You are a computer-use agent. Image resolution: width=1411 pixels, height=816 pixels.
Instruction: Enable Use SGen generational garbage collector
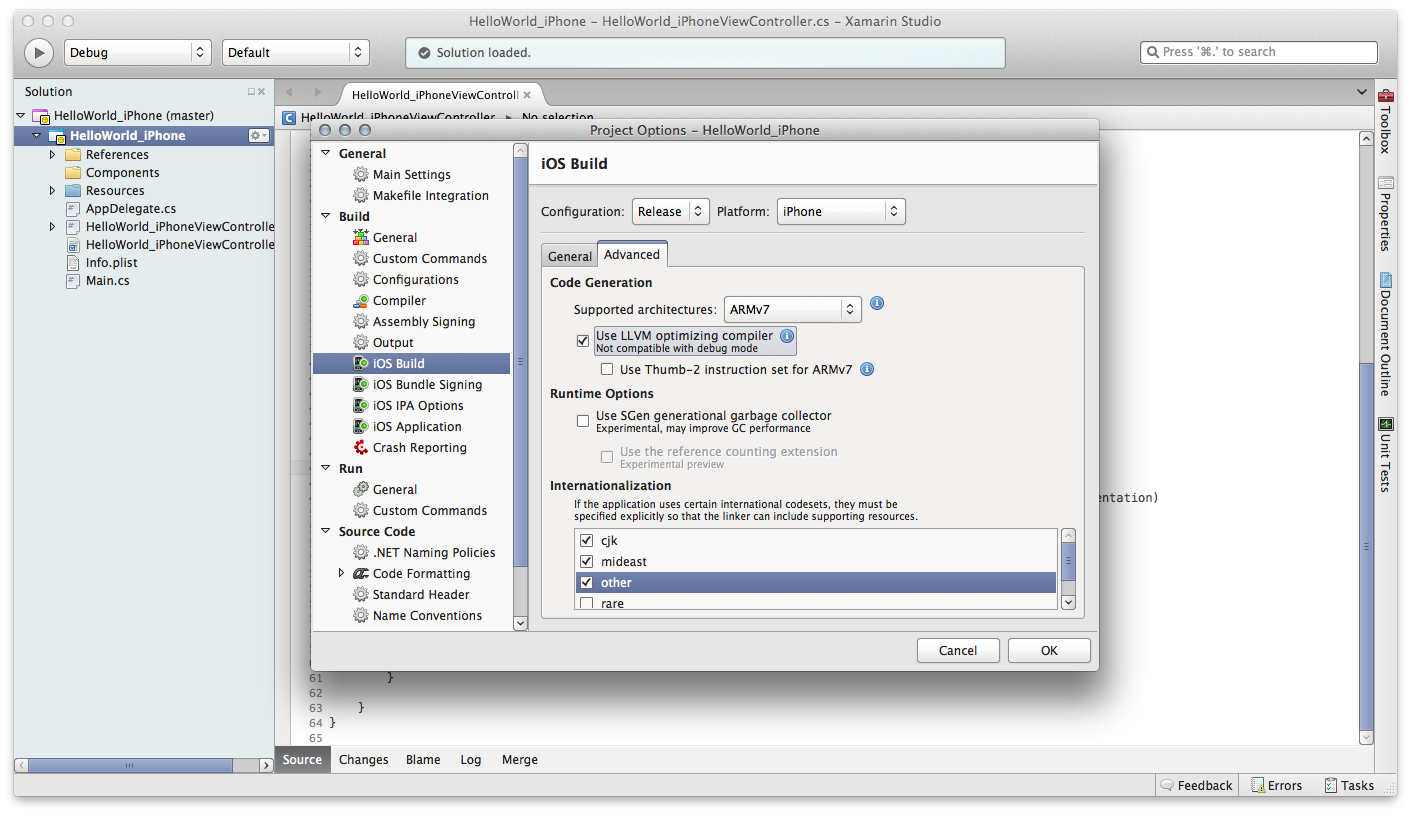[x=583, y=420]
